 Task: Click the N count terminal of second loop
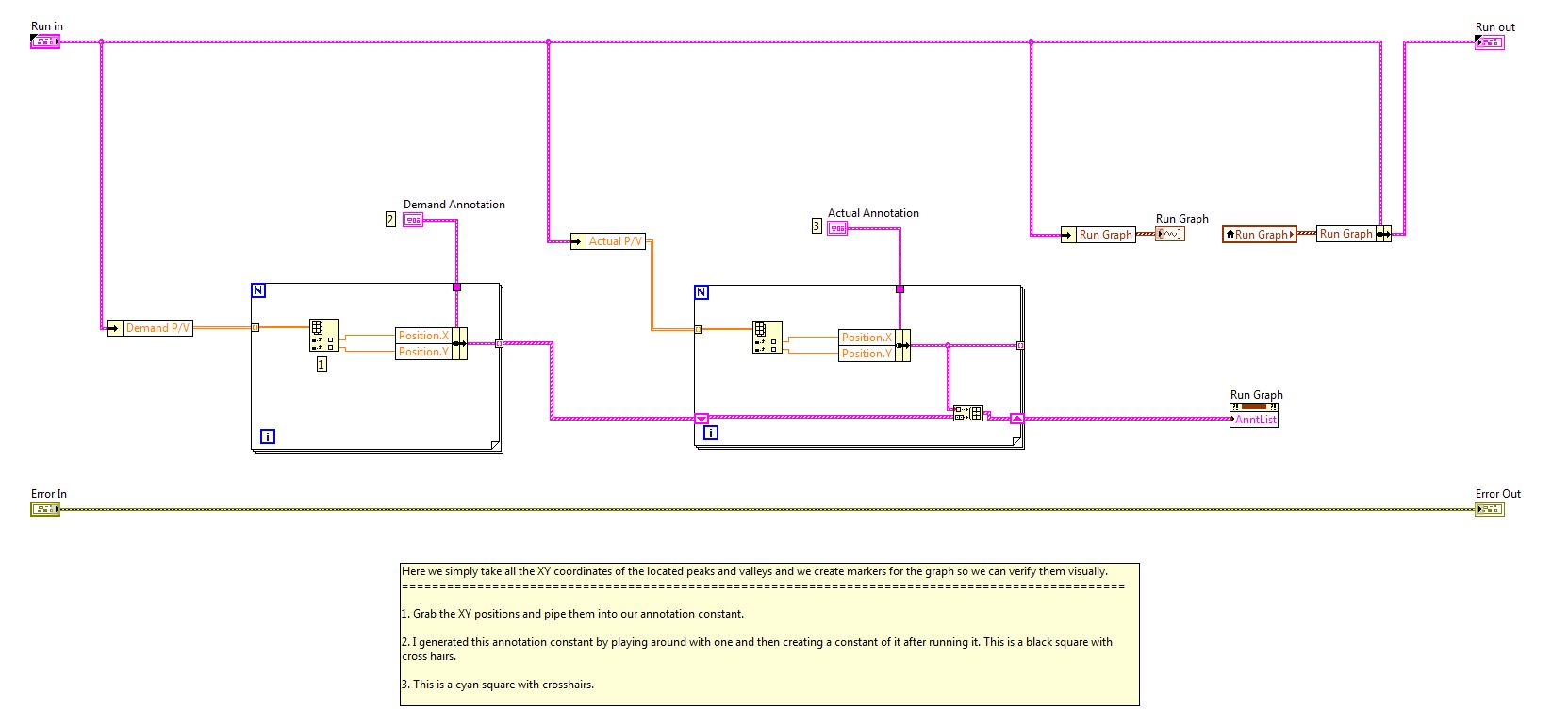pyautogui.click(x=701, y=292)
